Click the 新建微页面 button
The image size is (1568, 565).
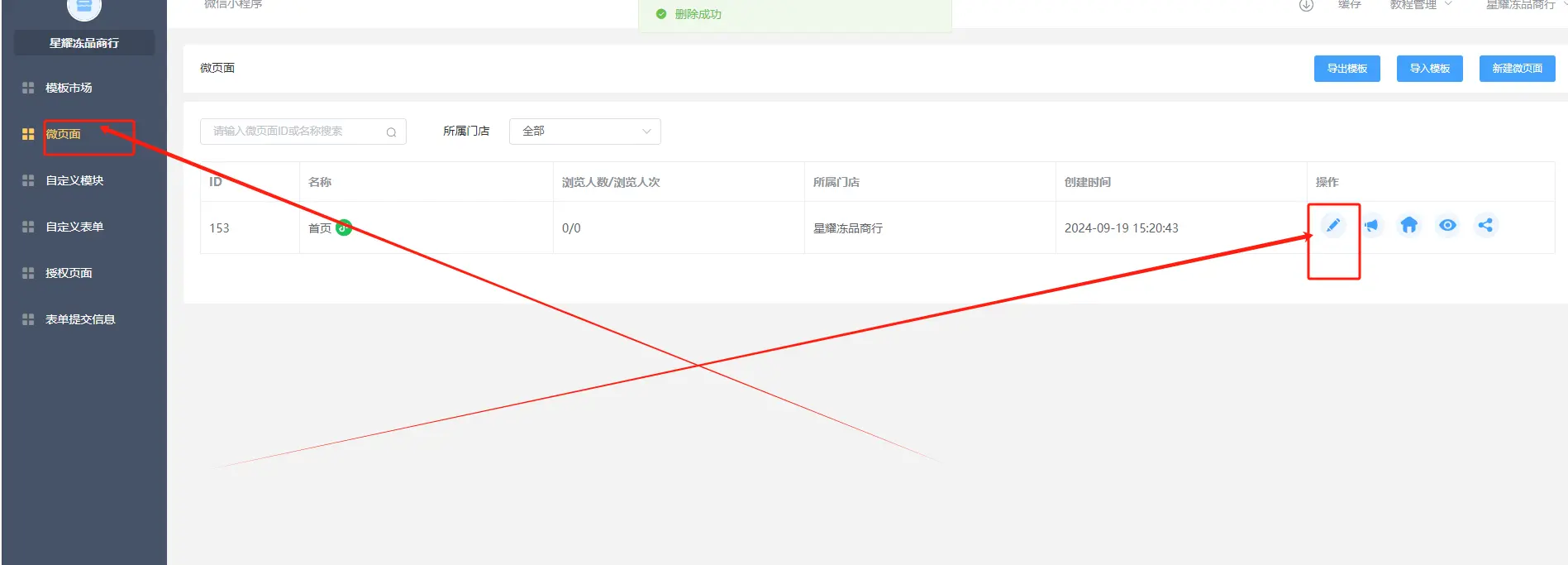[1517, 69]
